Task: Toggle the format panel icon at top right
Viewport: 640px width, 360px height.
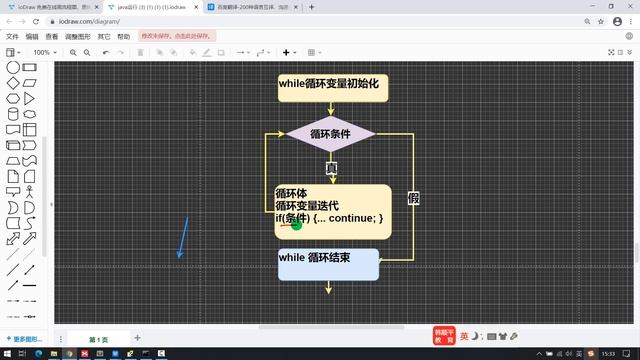Action: [x=620, y=52]
